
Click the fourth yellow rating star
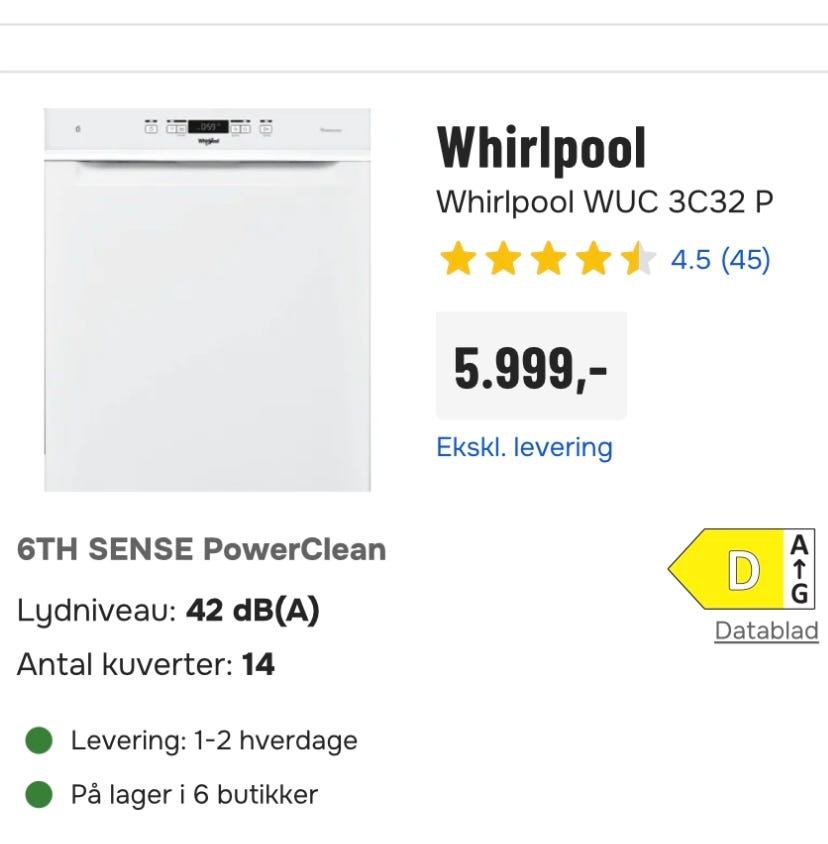(x=593, y=260)
